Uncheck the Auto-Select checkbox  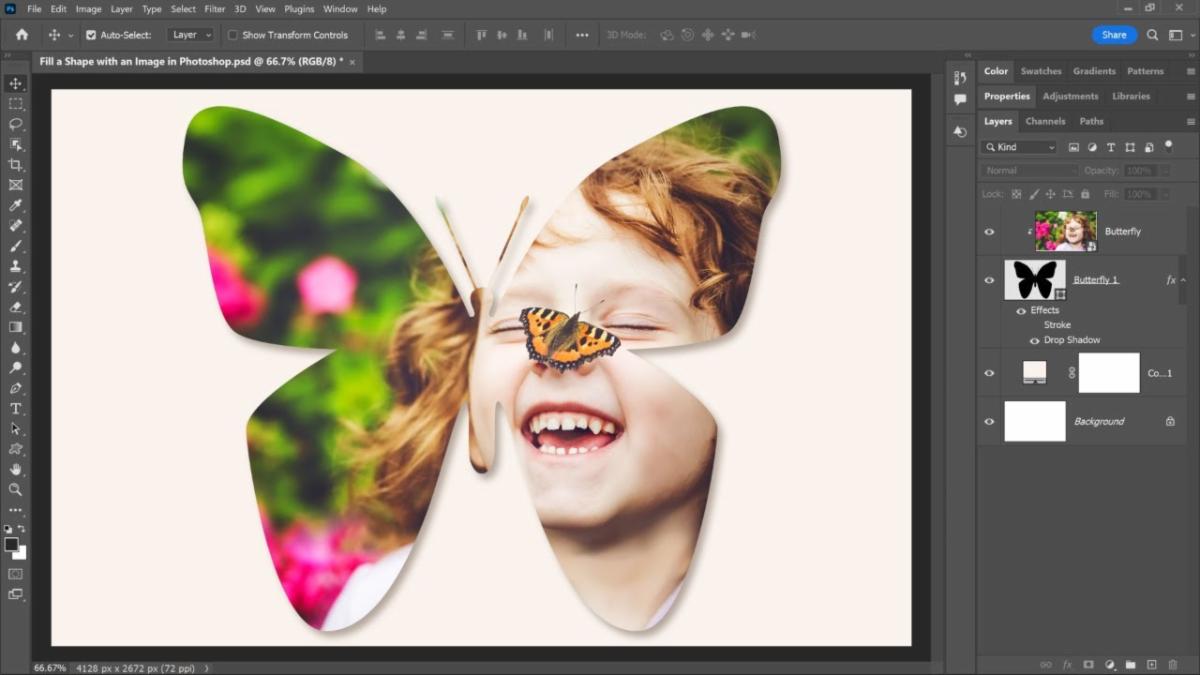click(x=91, y=35)
